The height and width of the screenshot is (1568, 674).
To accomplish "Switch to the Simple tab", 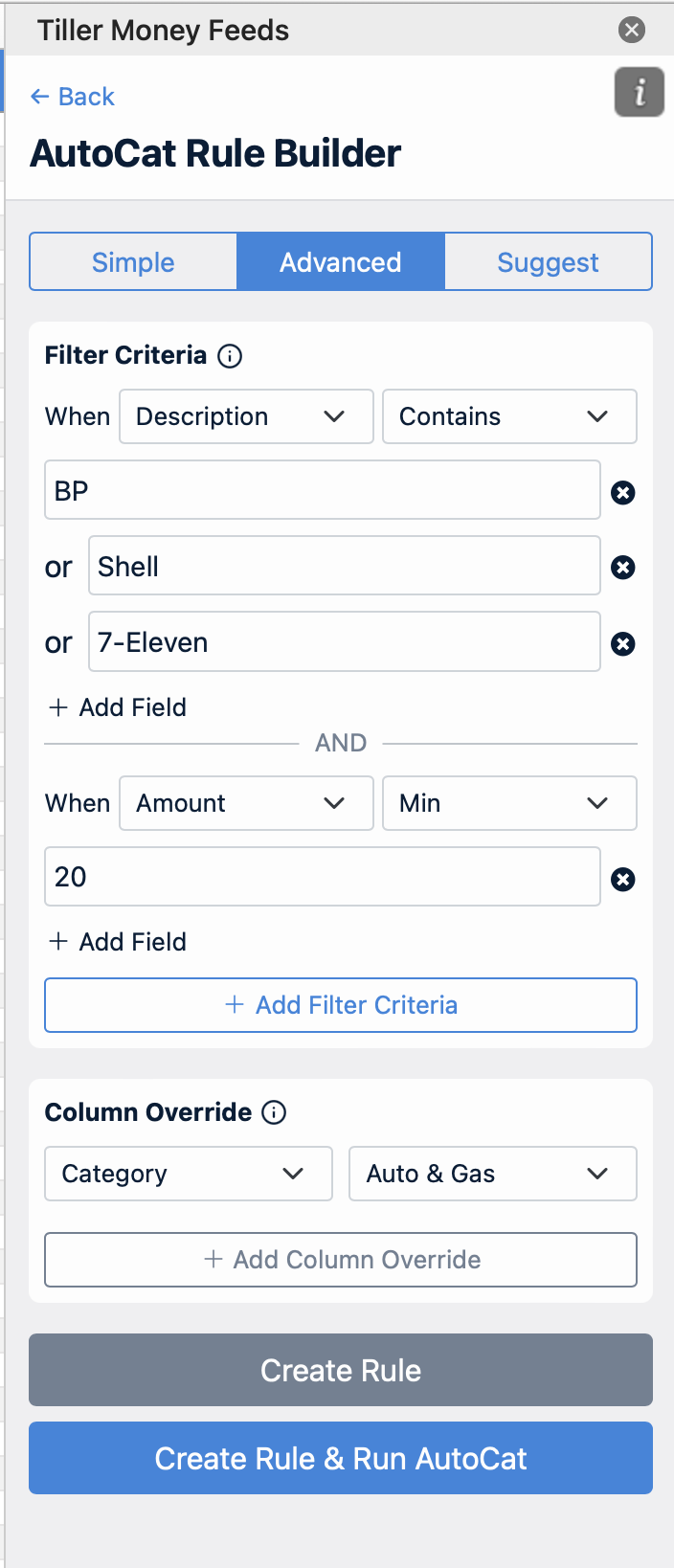I will point(133,261).
